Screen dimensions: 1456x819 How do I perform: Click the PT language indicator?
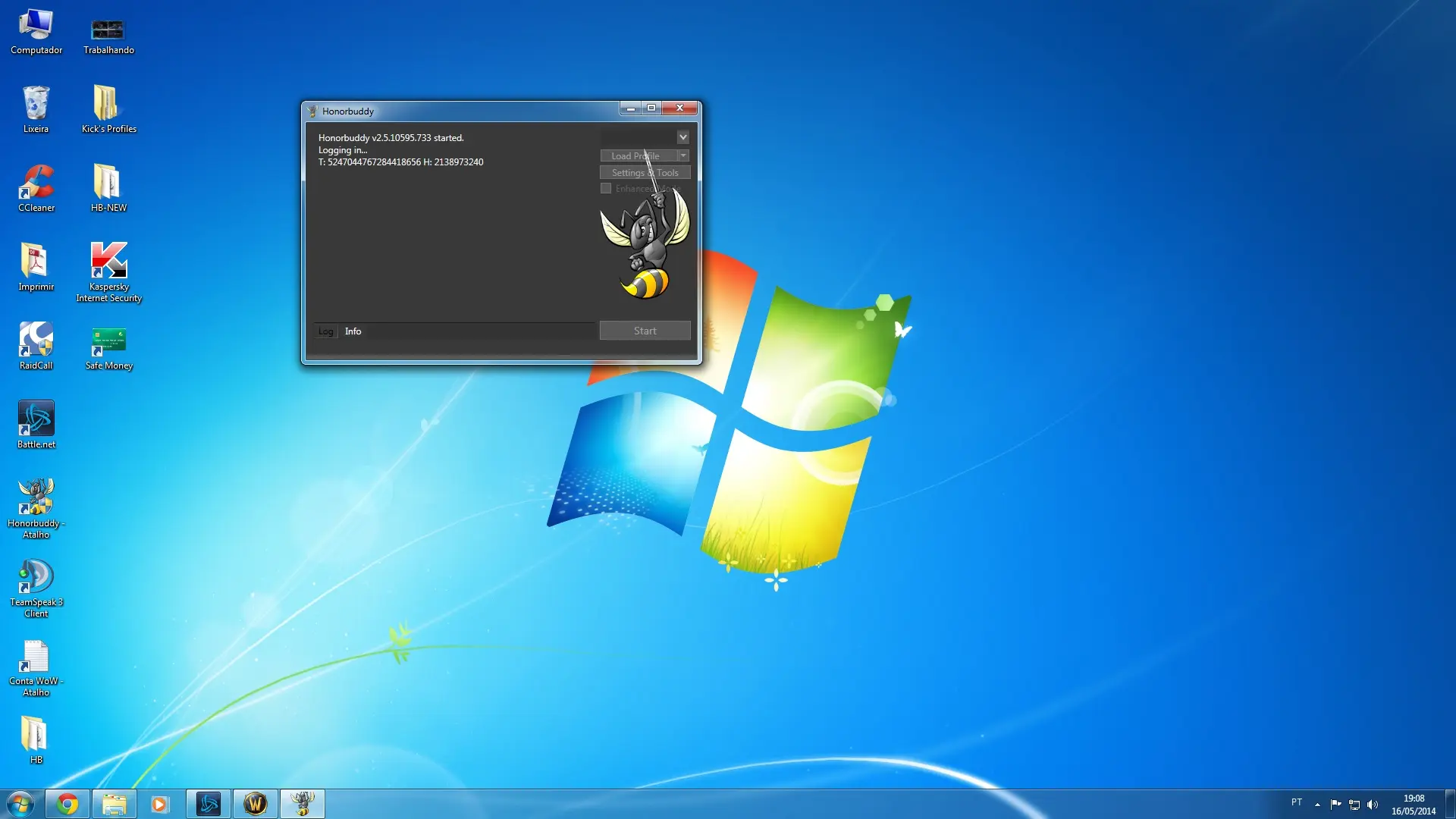1297,802
